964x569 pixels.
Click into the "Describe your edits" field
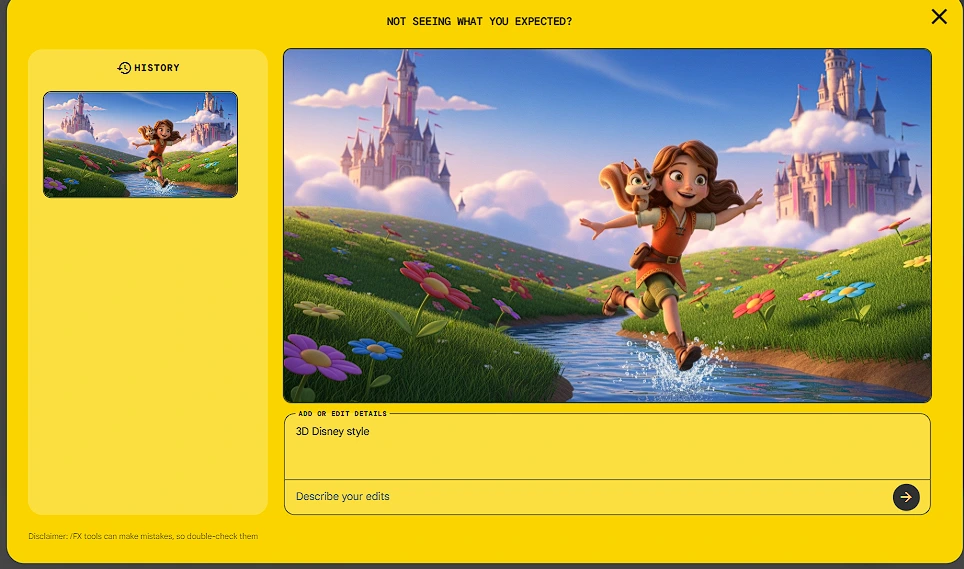click(x=580, y=497)
